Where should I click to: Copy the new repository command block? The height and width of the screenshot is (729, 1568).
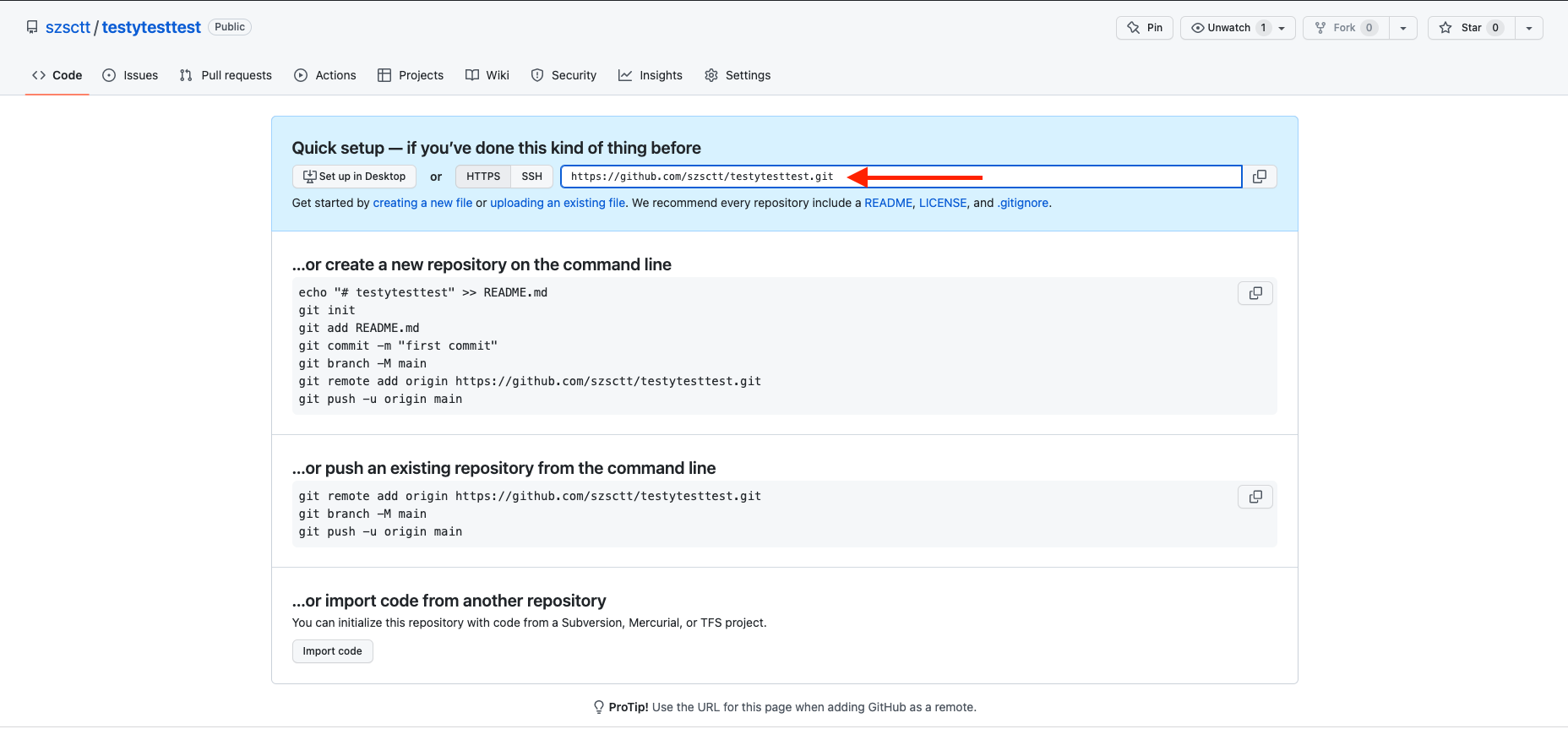click(1255, 293)
